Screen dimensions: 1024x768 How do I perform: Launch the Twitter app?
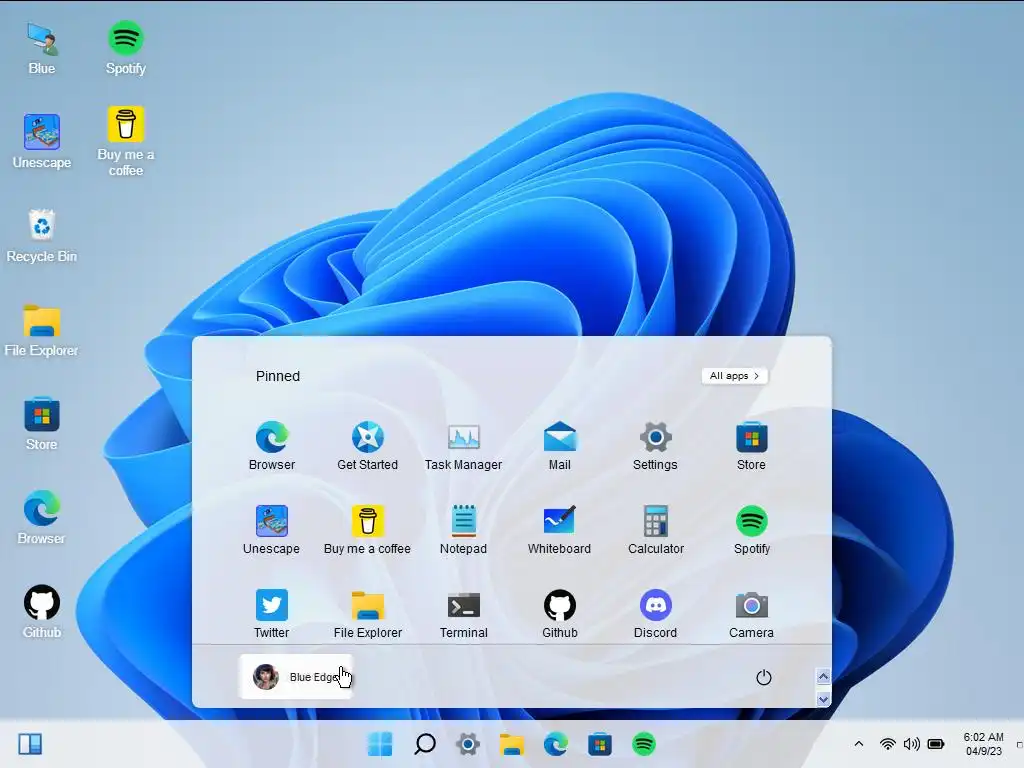(x=272, y=613)
